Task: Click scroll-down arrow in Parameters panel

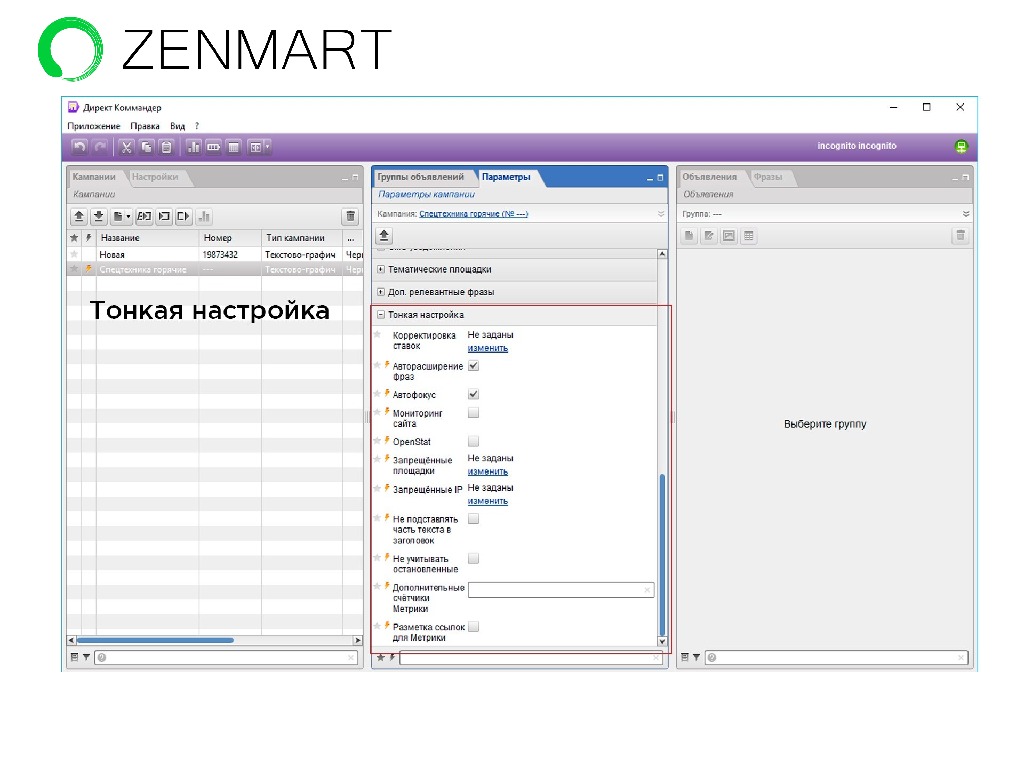Action: (662, 641)
